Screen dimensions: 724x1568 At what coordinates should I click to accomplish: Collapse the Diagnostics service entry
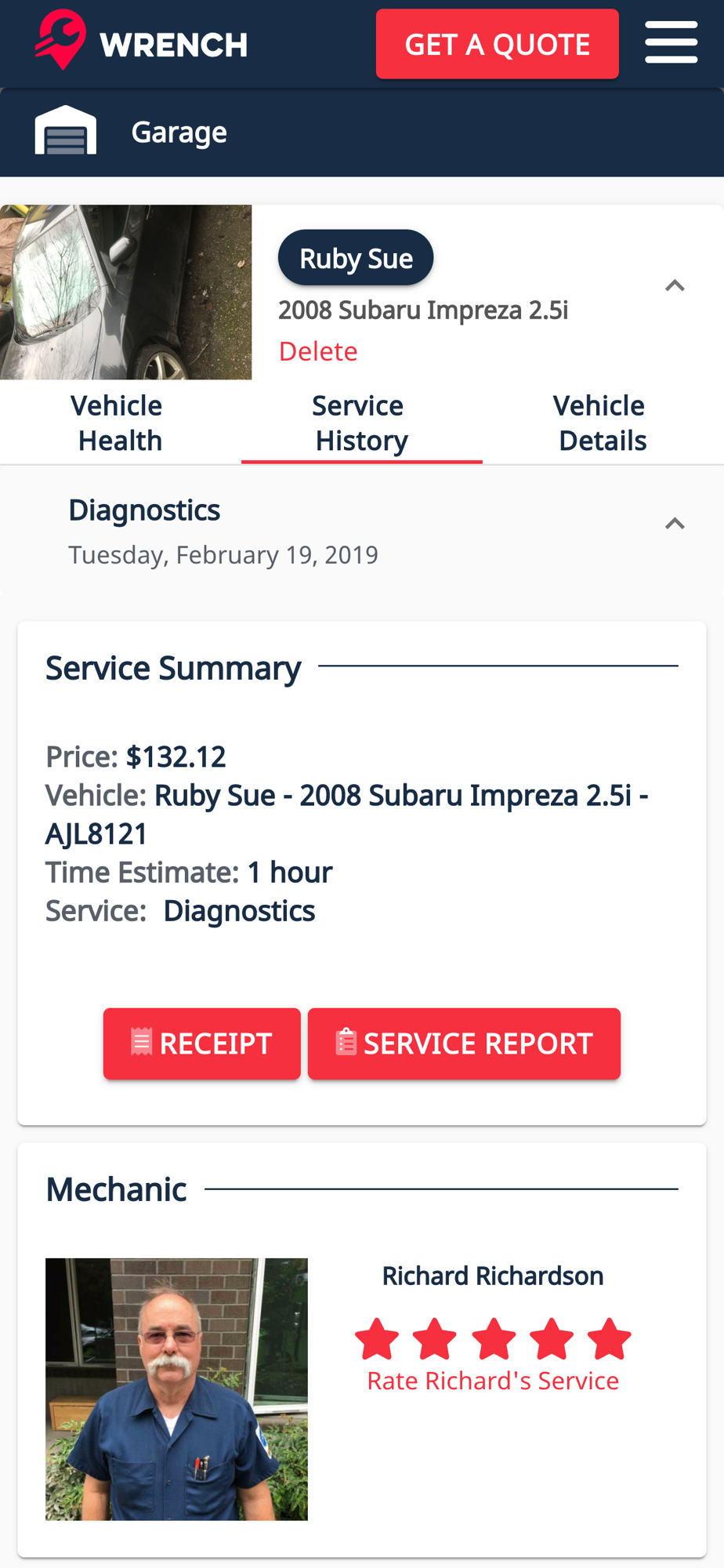[x=675, y=524]
